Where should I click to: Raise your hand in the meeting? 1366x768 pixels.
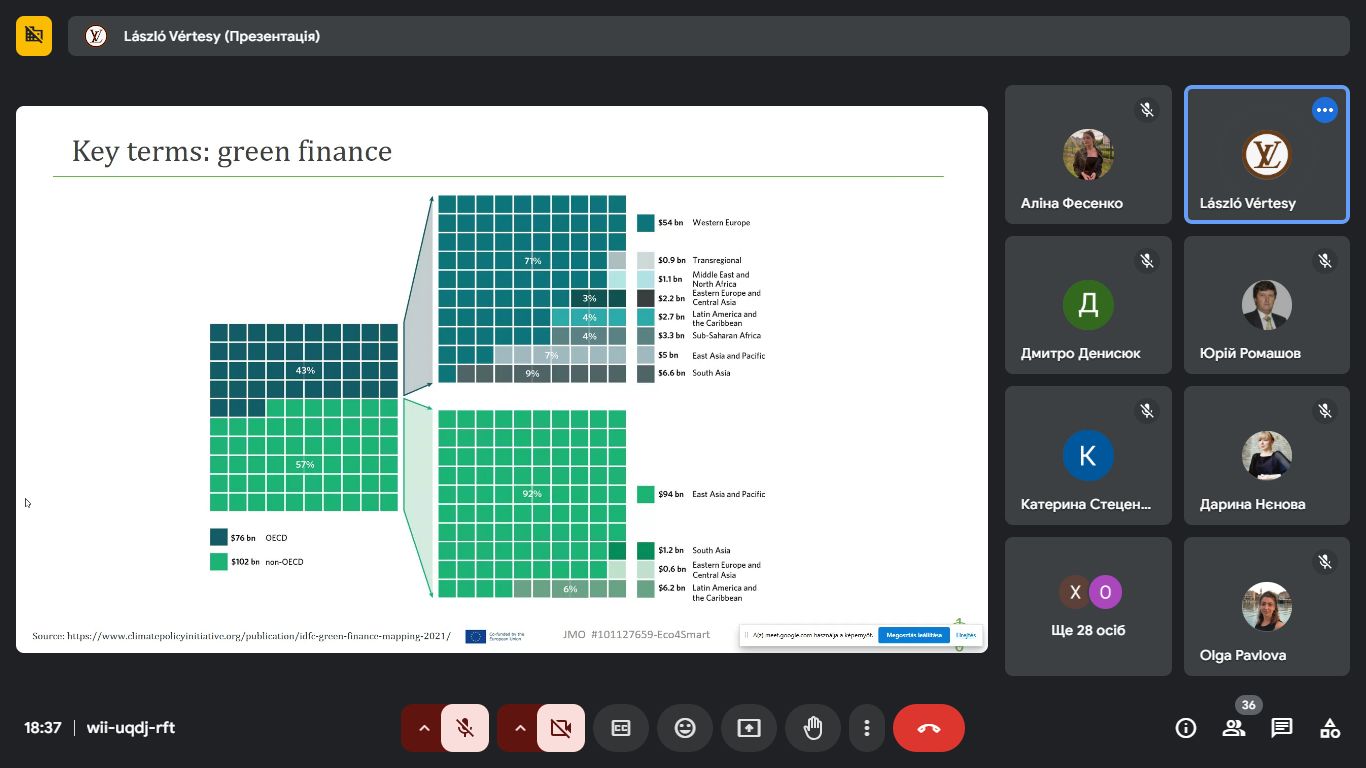pyautogui.click(x=813, y=728)
